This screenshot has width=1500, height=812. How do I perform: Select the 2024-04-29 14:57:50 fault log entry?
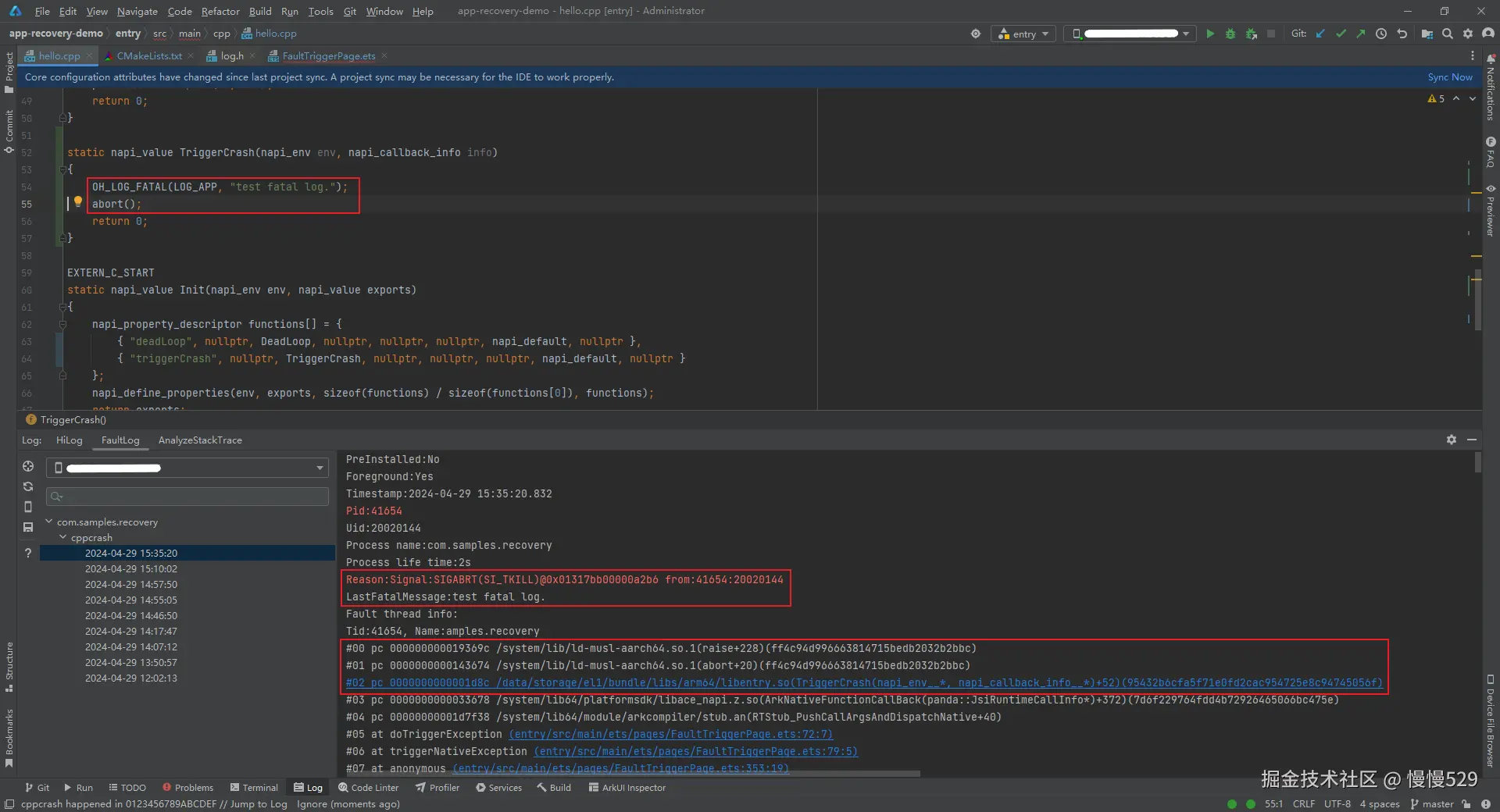(x=131, y=584)
